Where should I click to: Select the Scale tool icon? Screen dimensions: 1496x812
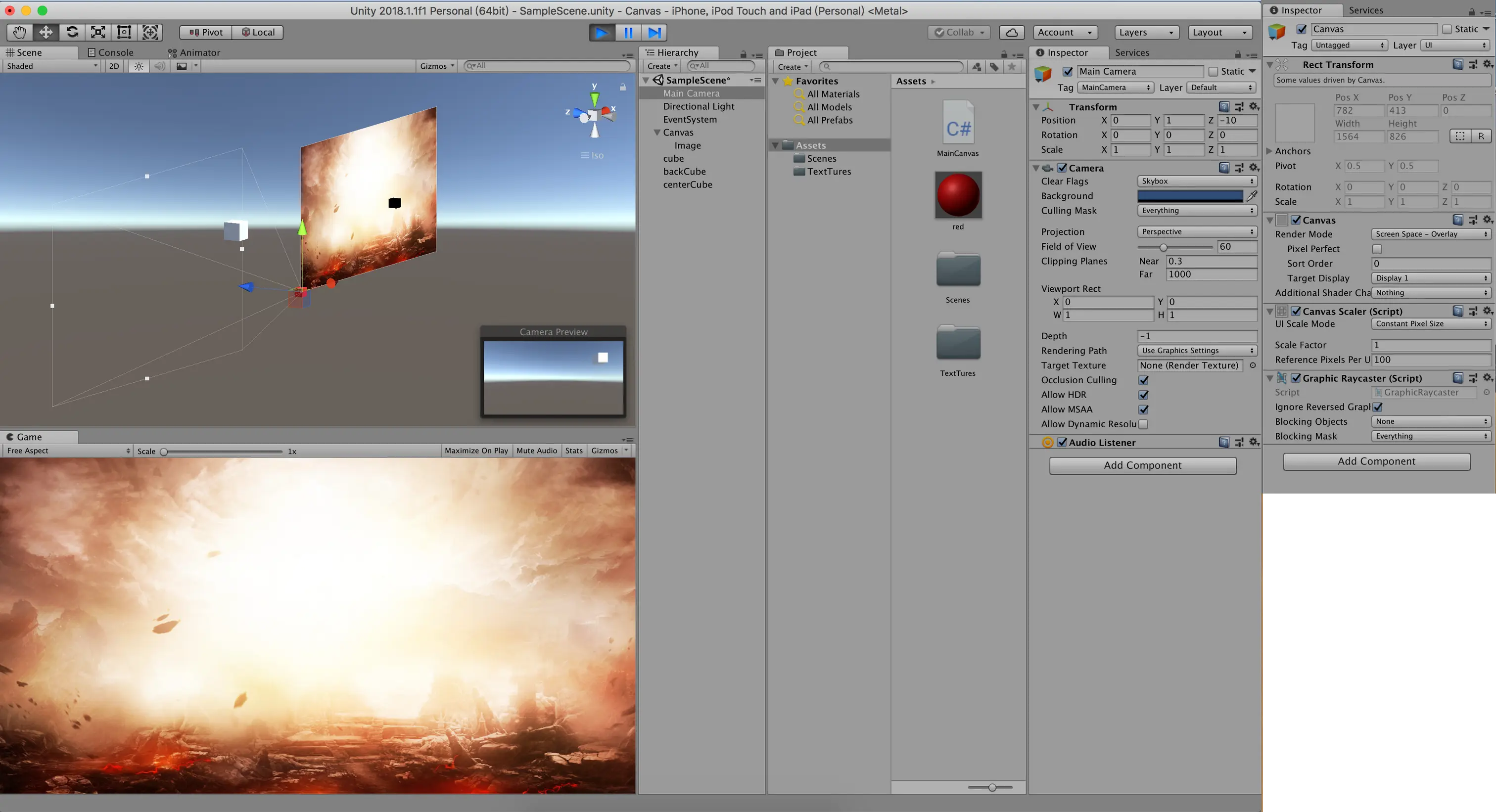tap(98, 33)
